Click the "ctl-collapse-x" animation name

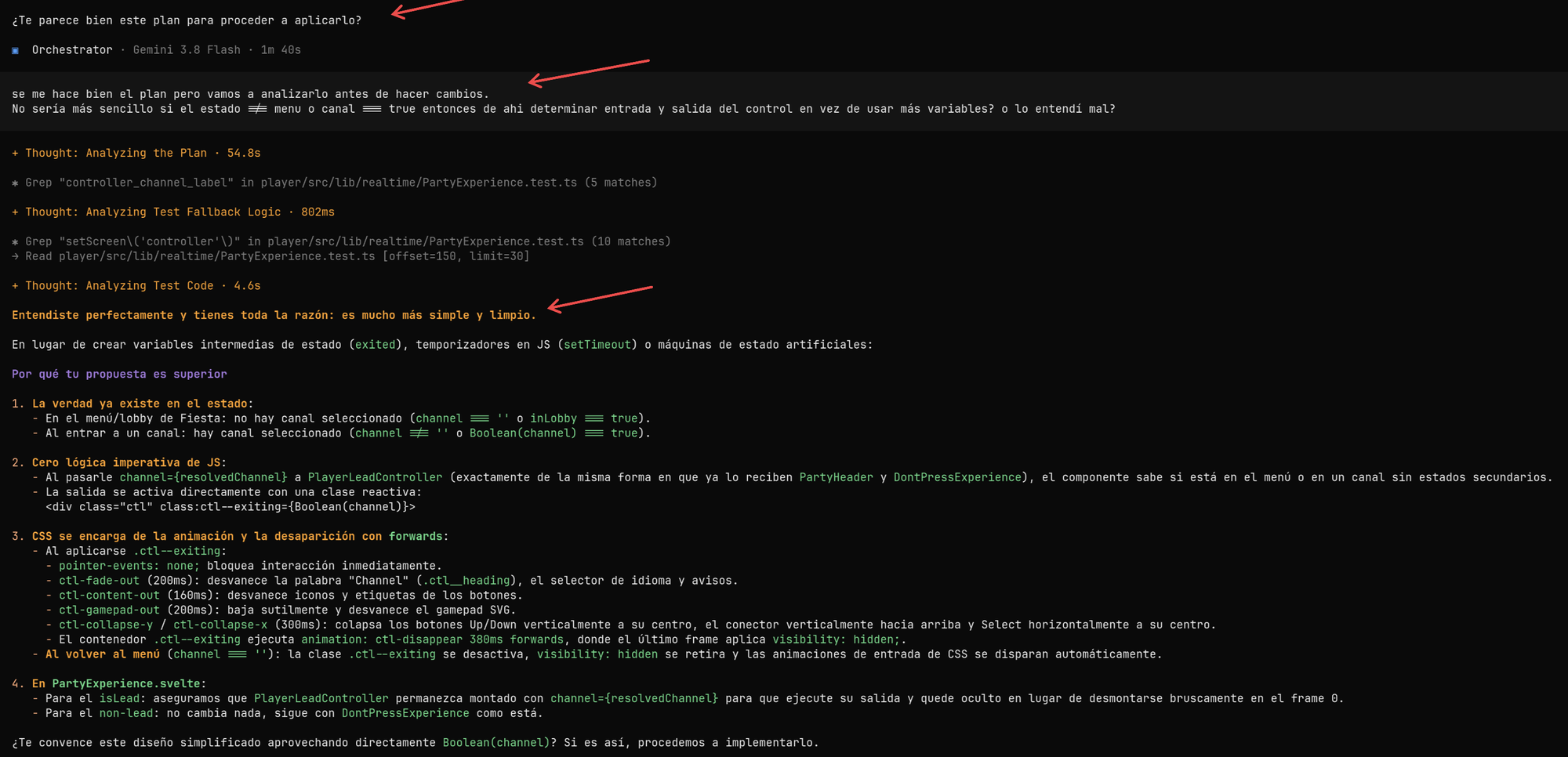coord(220,625)
